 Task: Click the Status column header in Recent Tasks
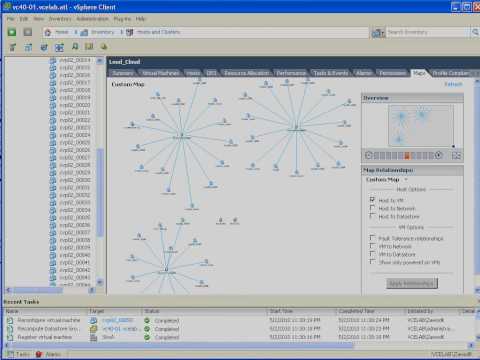coord(205,311)
